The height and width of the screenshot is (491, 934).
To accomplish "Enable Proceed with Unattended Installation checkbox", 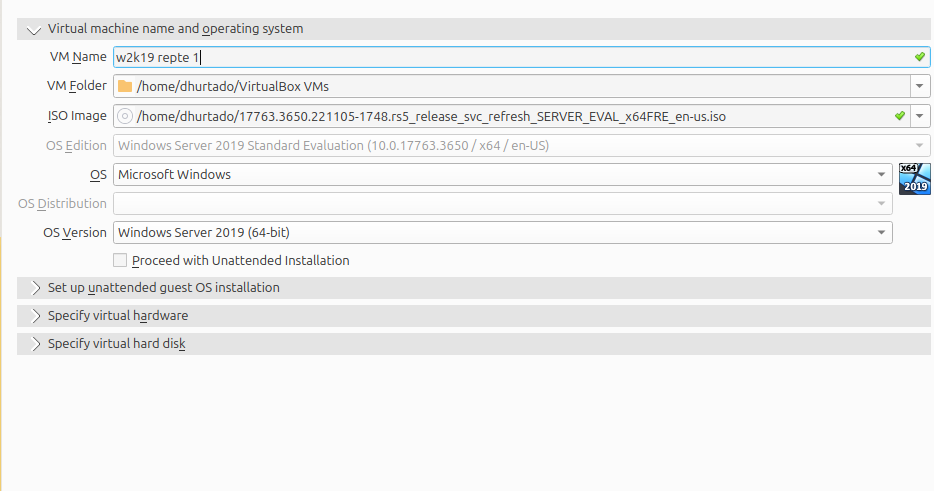I will (120, 261).
